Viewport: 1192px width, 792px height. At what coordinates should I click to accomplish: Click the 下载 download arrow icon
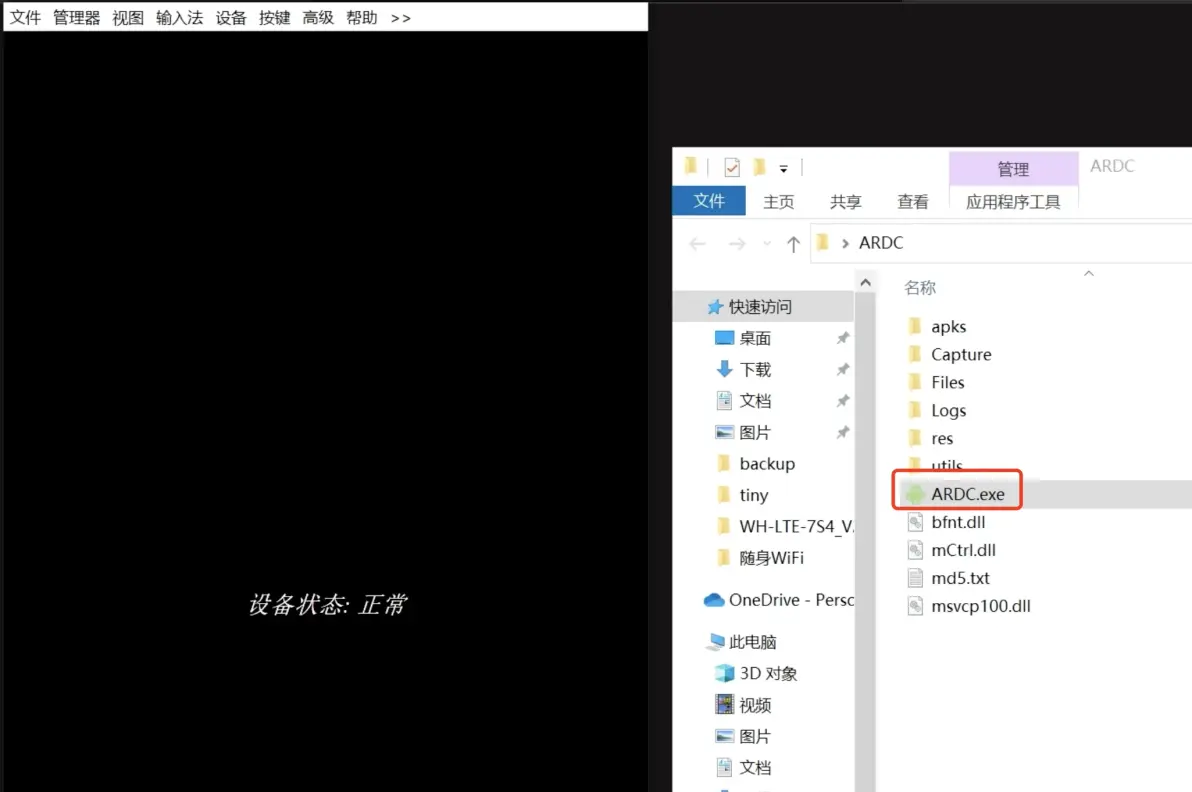click(724, 369)
